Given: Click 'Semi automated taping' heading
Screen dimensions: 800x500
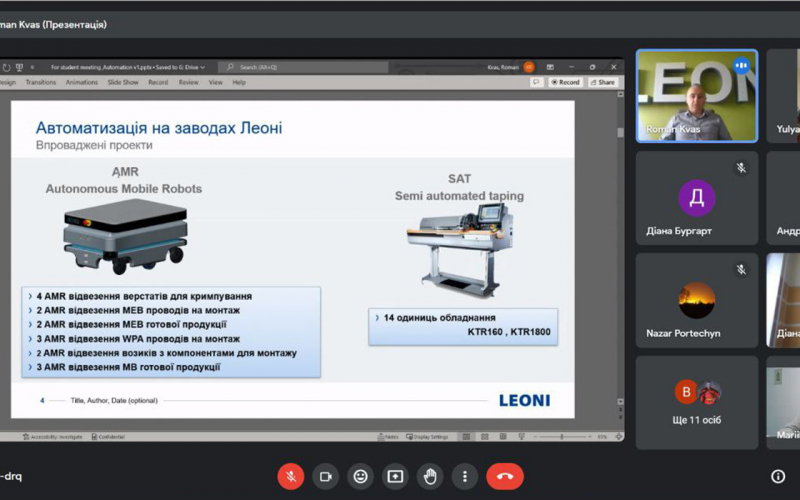Looking at the screenshot, I should click(x=459, y=196).
